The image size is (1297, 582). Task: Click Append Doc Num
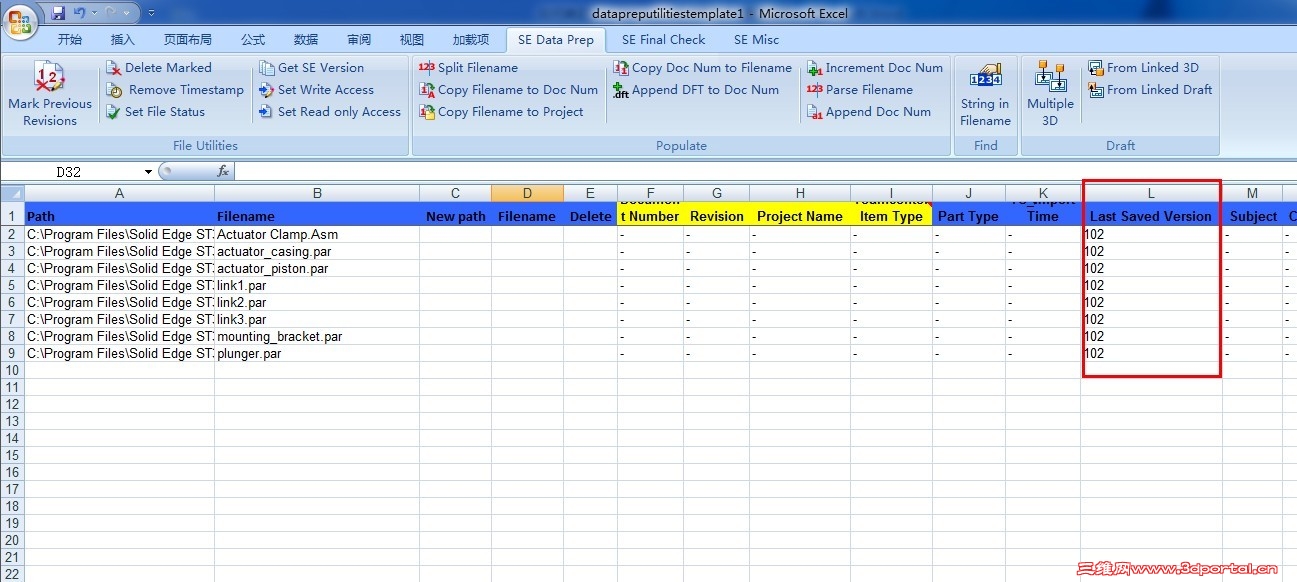tap(869, 112)
